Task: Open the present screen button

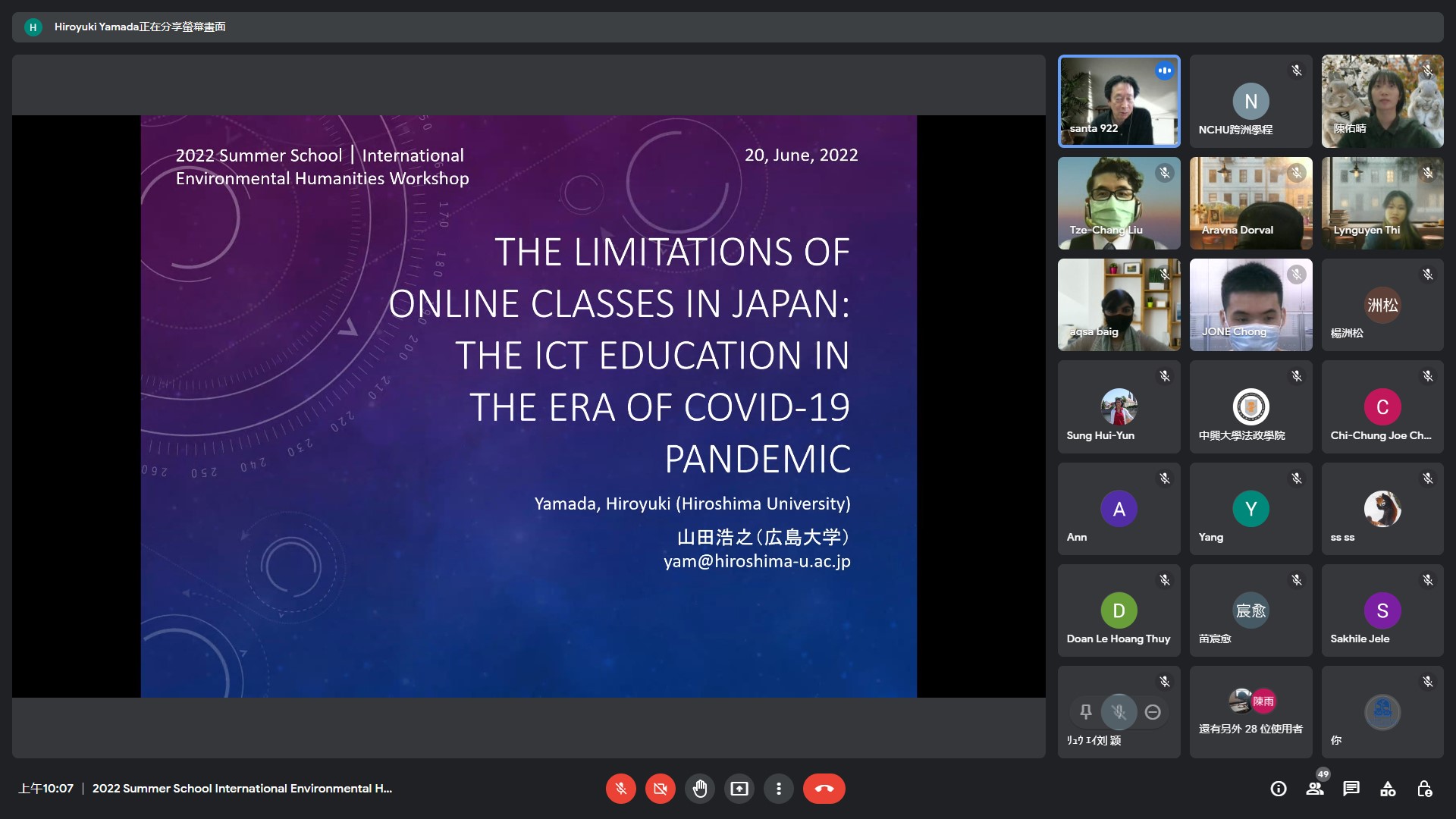Action: coord(739,789)
